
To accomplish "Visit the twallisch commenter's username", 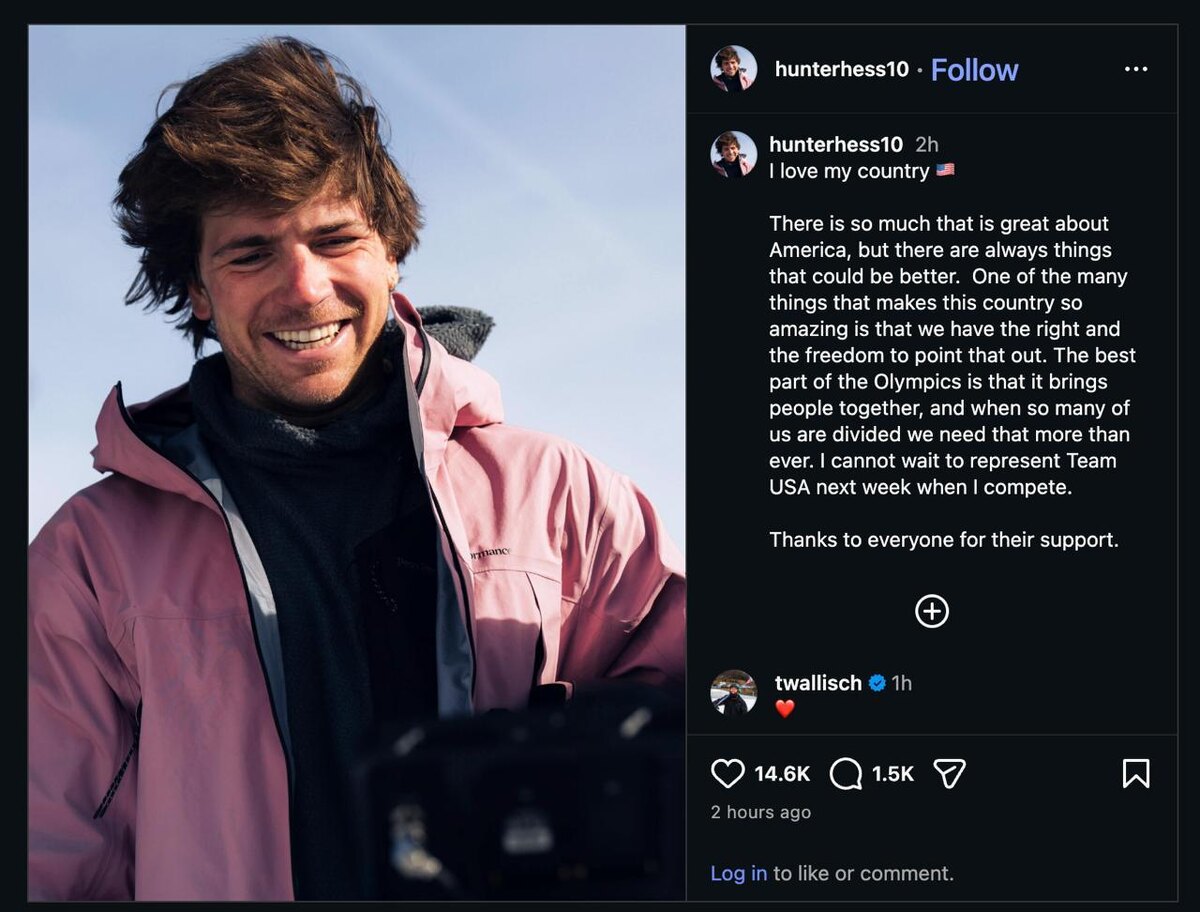I will tap(818, 683).
